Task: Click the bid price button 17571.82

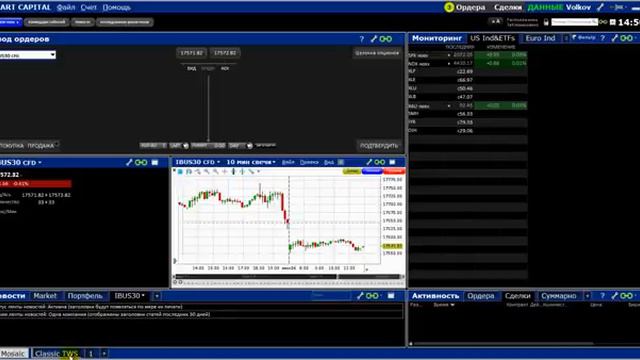Action: coord(191,53)
